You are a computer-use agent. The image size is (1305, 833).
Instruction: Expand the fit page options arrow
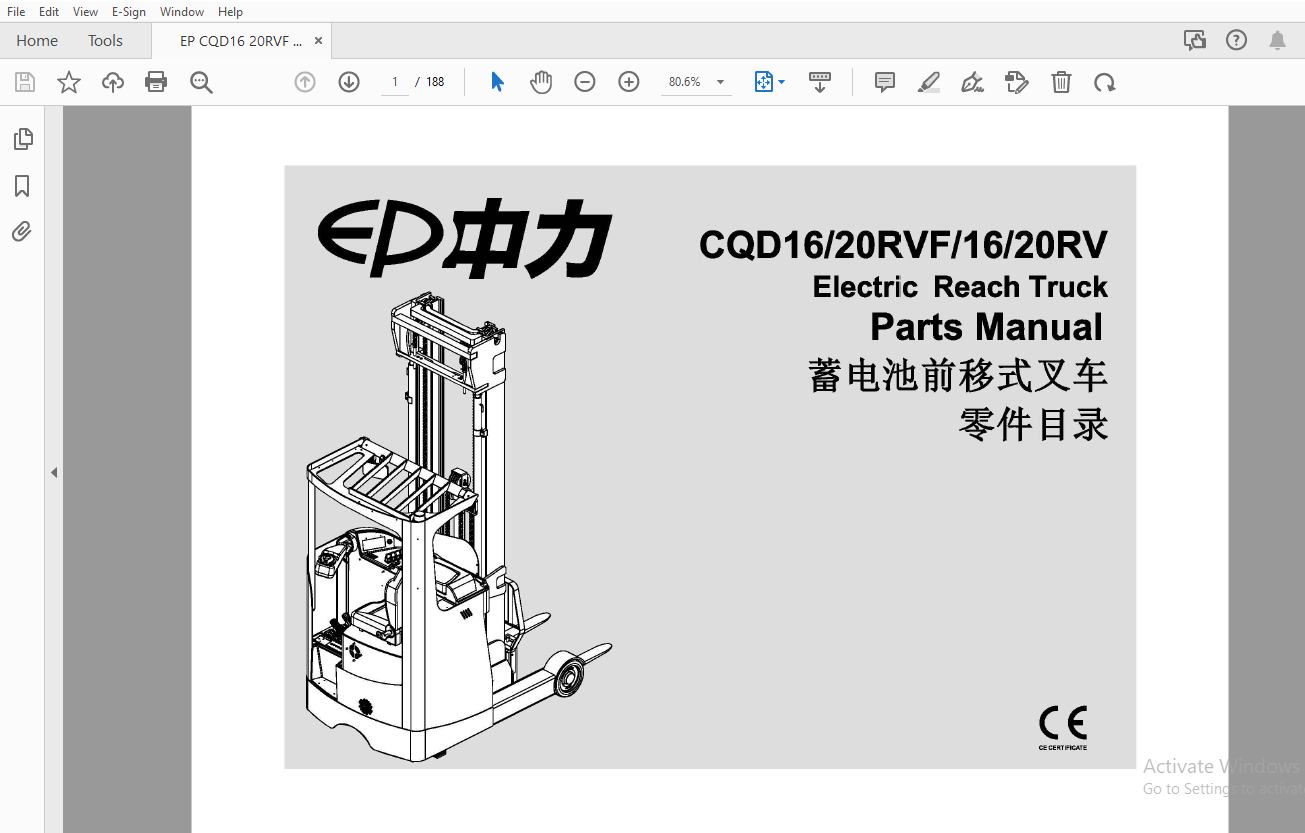click(781, 82)
